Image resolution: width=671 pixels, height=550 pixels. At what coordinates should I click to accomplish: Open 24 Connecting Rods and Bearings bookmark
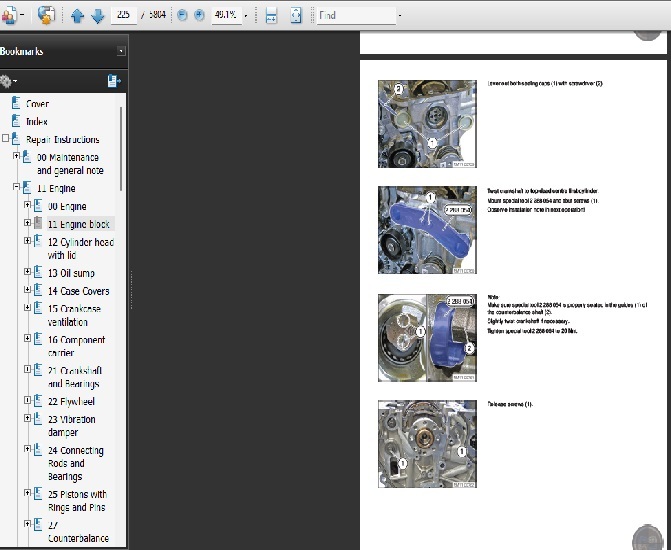76,463
